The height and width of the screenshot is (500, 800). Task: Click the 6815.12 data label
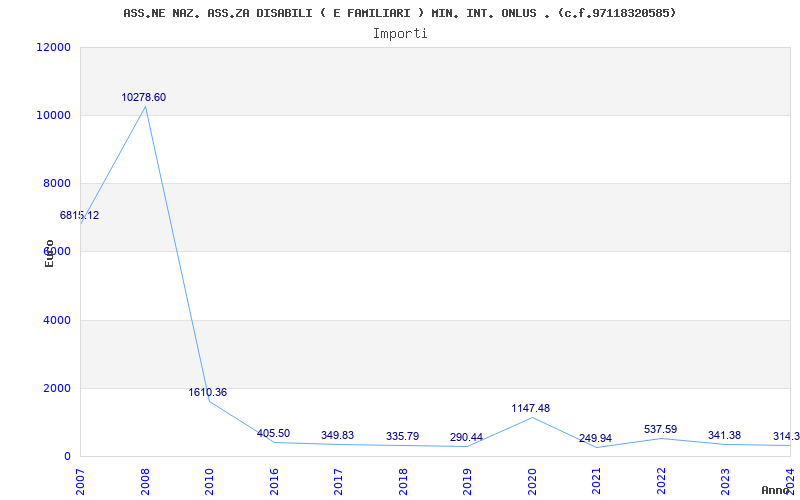(80, 215)
